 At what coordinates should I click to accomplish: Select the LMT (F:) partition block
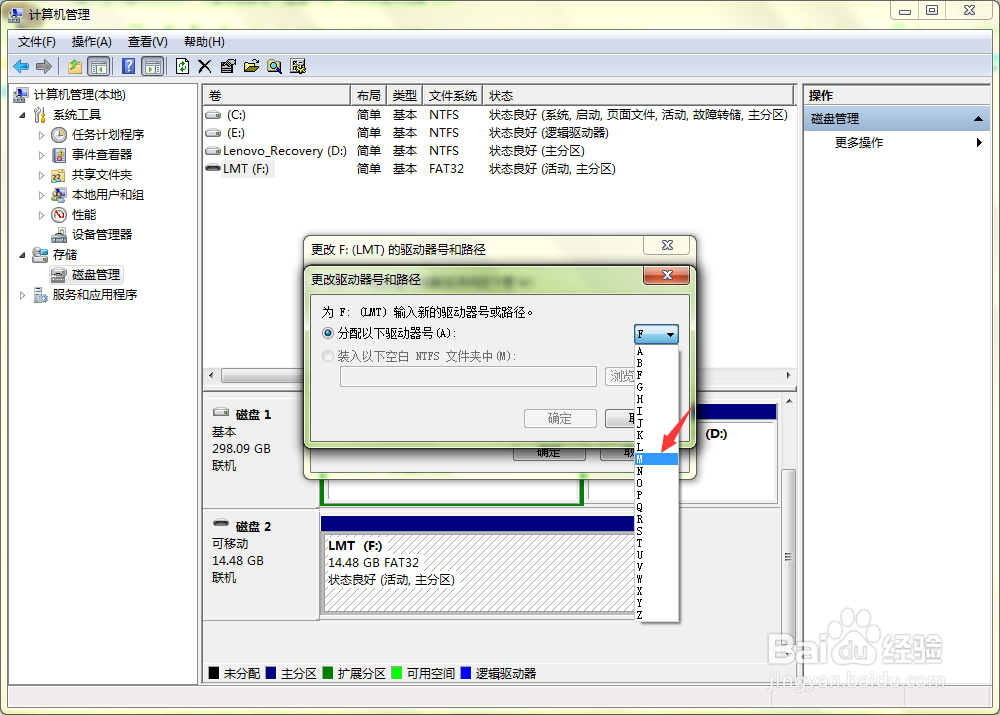(x=477, y=572)
